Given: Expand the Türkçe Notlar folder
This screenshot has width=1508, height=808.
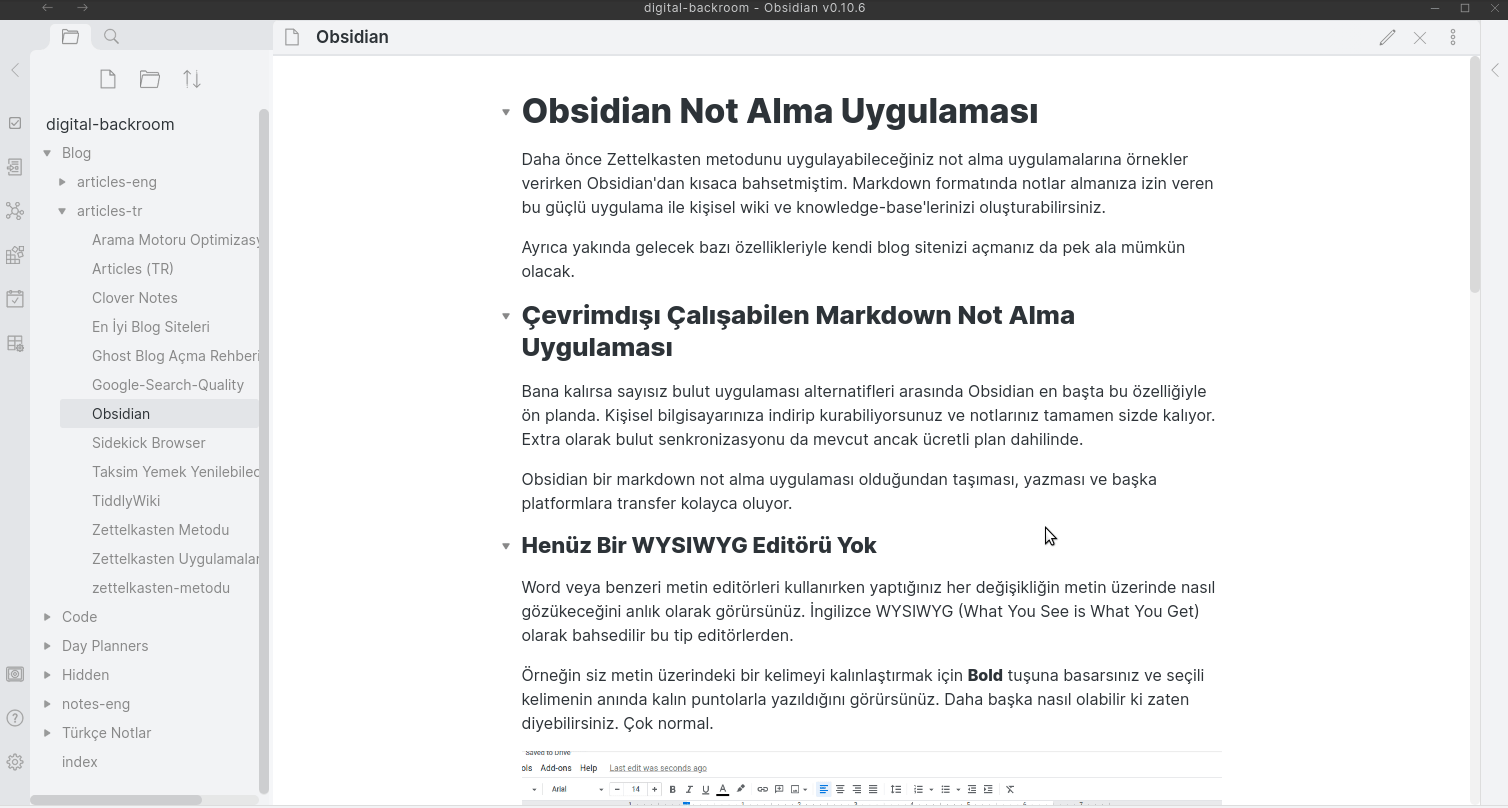Looking at the screenshot, I should 47,733.
